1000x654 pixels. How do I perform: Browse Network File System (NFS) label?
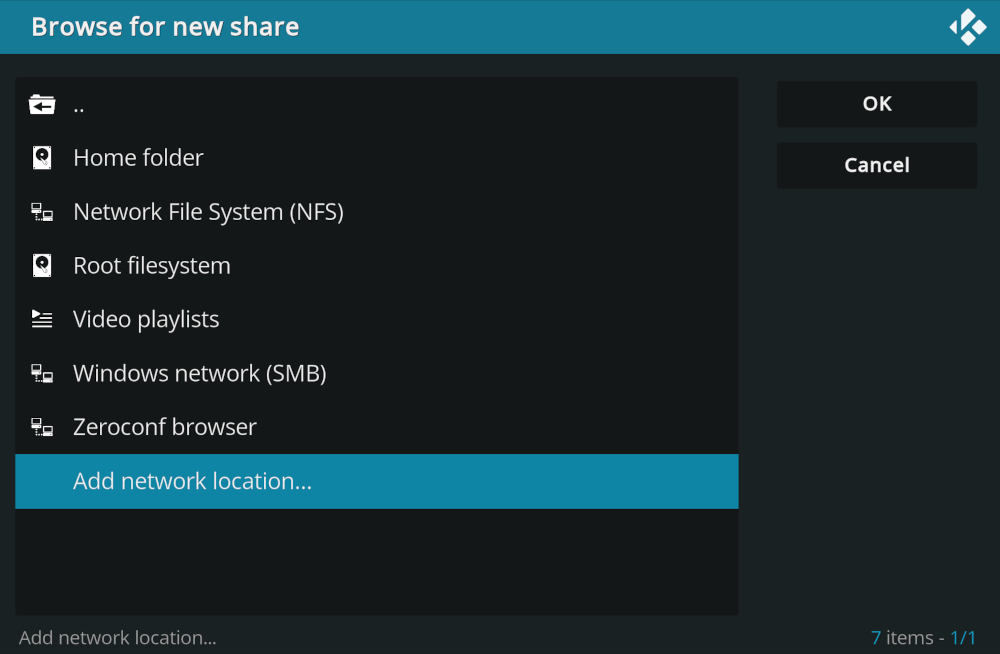208,212
